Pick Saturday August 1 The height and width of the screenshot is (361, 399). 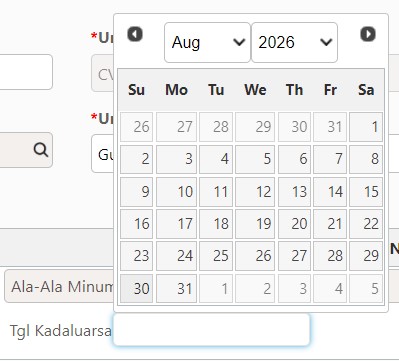[x=366, y=127]
